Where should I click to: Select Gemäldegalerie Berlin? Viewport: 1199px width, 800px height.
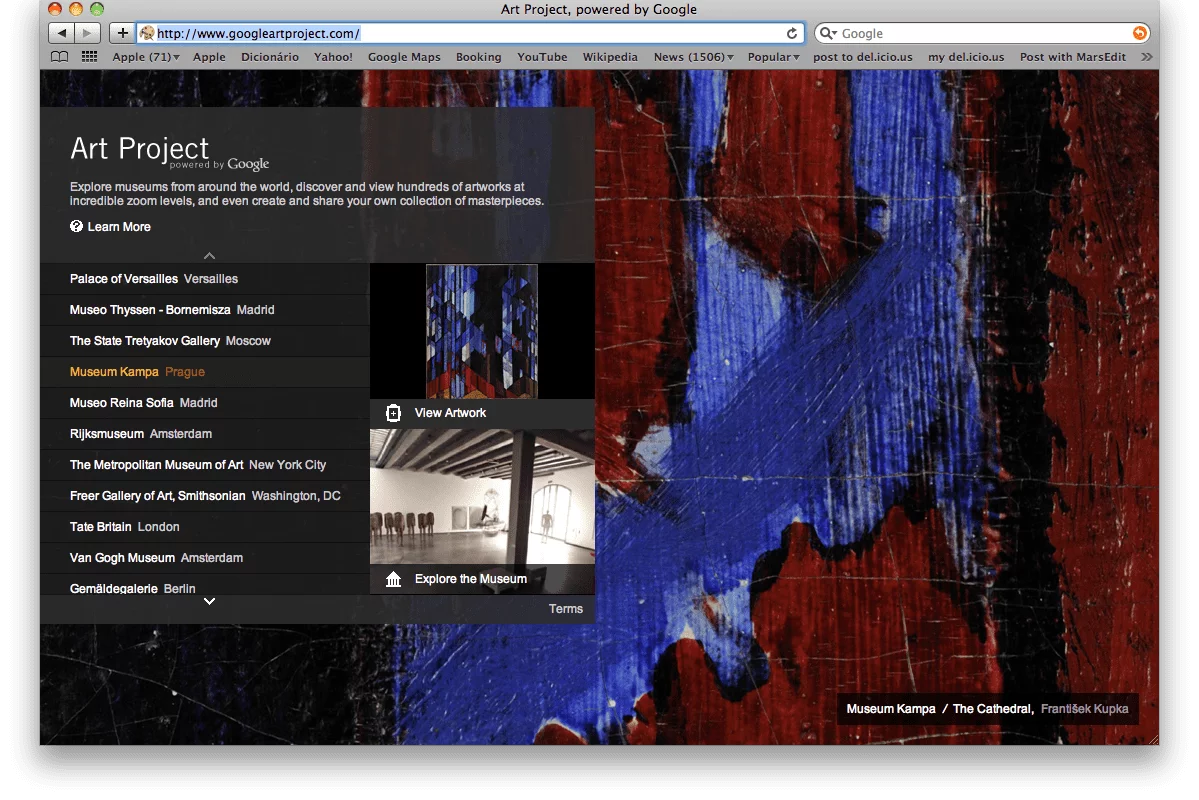205,586
